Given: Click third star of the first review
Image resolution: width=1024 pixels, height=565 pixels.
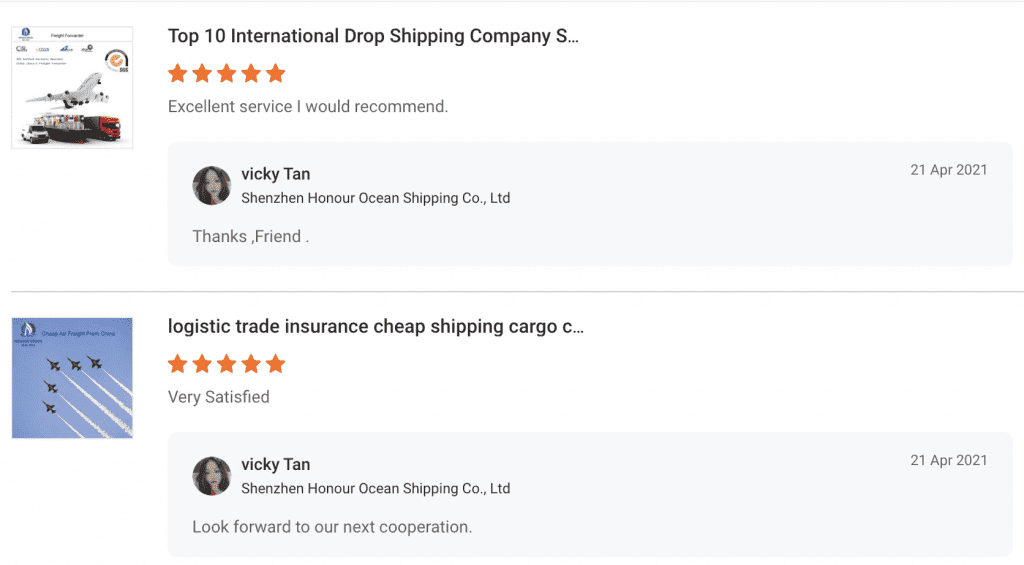Looking at the screenshot, I should click(227, 73).
